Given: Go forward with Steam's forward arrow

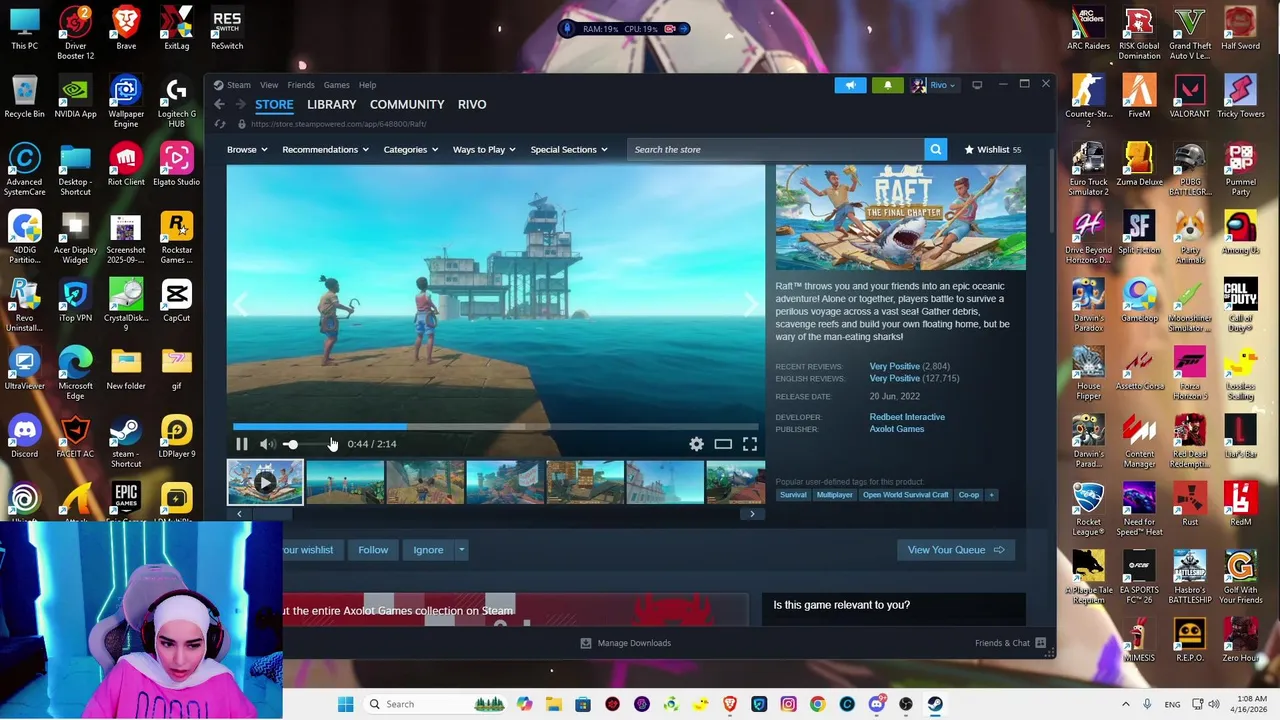Looking at the screenshot, I should pyautogui.click(x=241, y=104).
